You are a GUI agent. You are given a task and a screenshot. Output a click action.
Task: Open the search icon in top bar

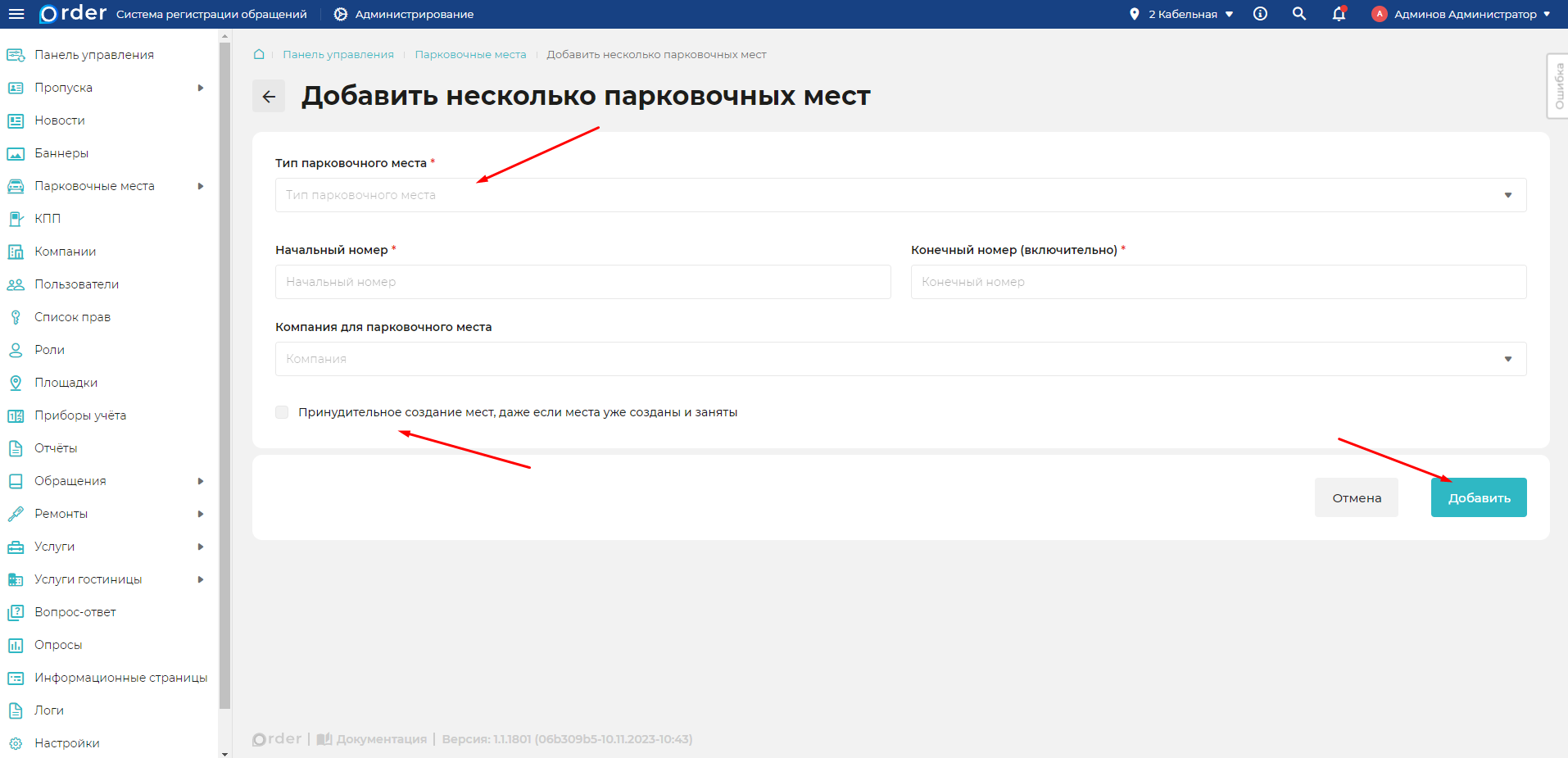[1298, 14]
